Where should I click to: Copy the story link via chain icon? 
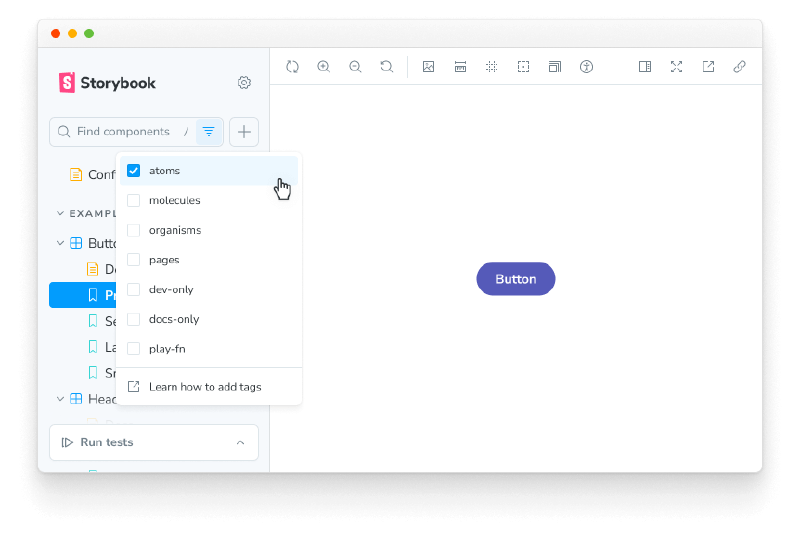pos(739,67)
